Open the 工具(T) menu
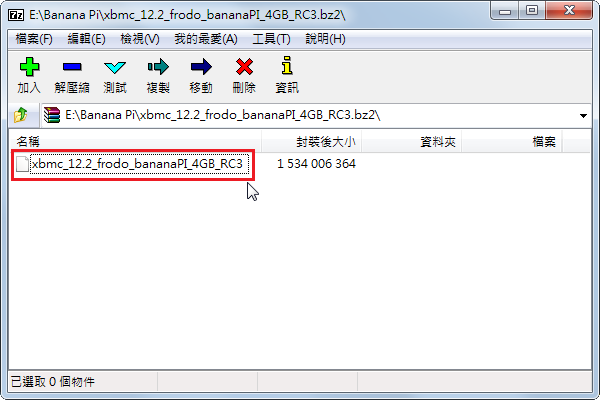 (271, 39)
